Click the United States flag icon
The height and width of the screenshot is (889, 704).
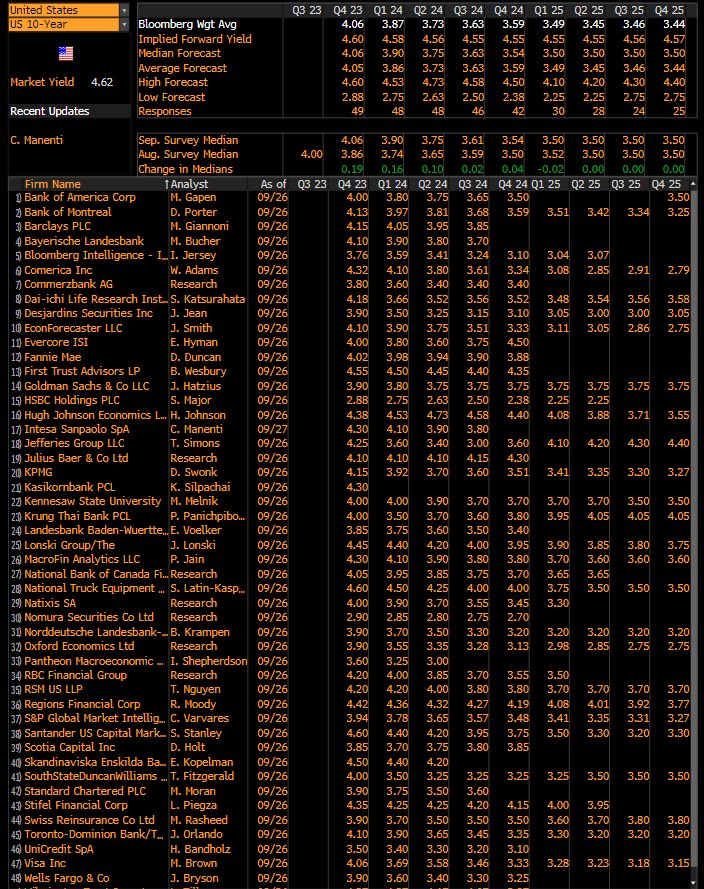point(66,54)
